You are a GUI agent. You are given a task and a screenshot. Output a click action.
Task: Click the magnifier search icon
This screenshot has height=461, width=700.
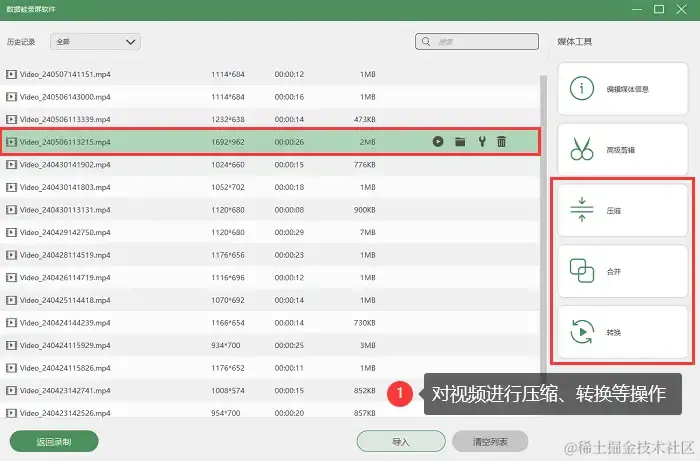click(426, 42)
